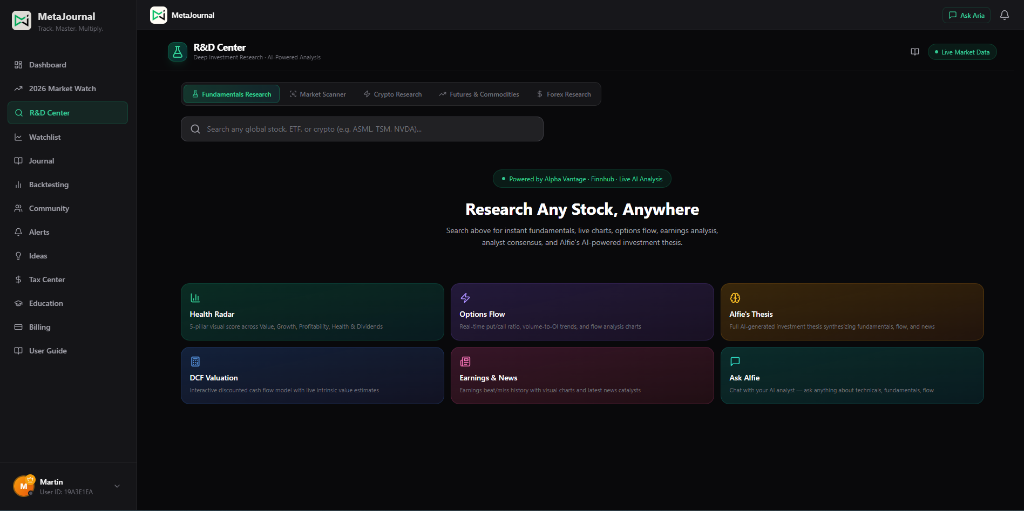Screen dimensions: 1024x511
Task: Click the Research Any Stock, Anywhere heading
Action: (582, 210)
